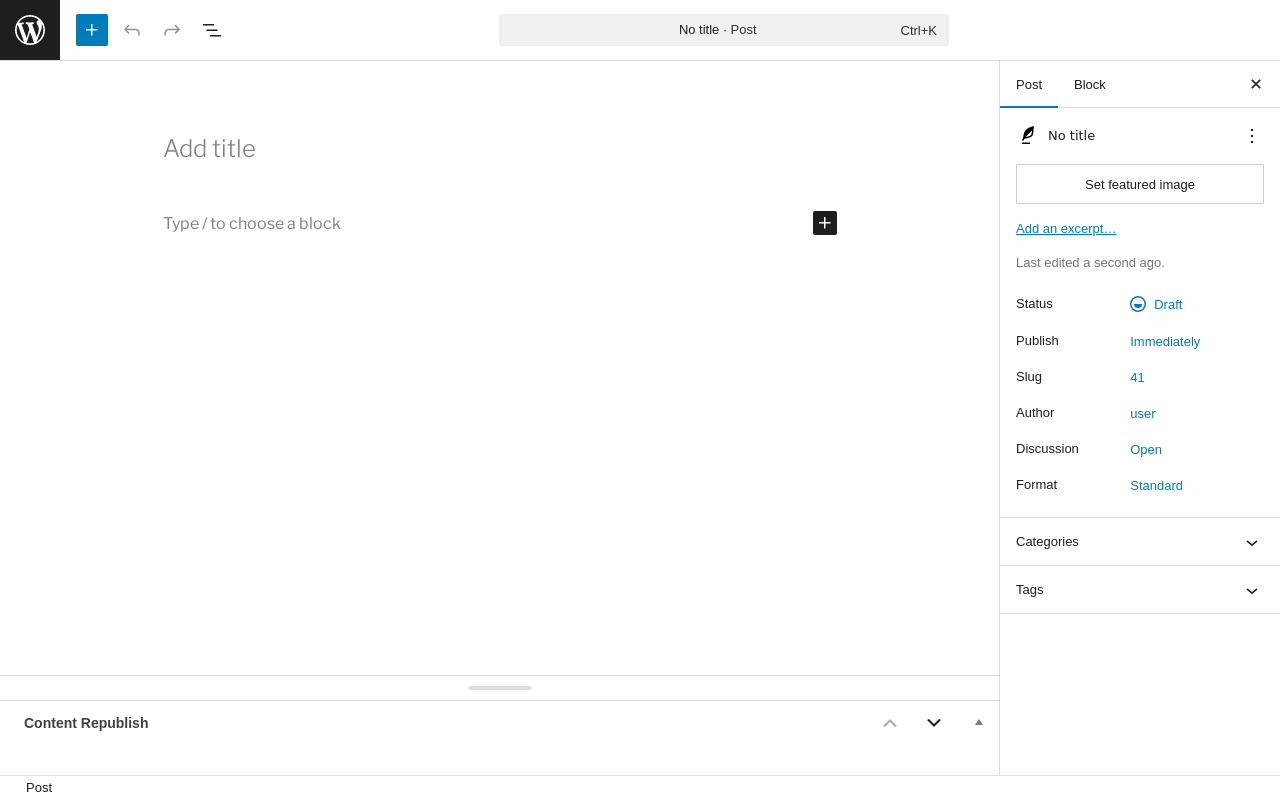Undo the last change
The height and width of the screenshot is (800, 1280).
[x=132, y=30]
